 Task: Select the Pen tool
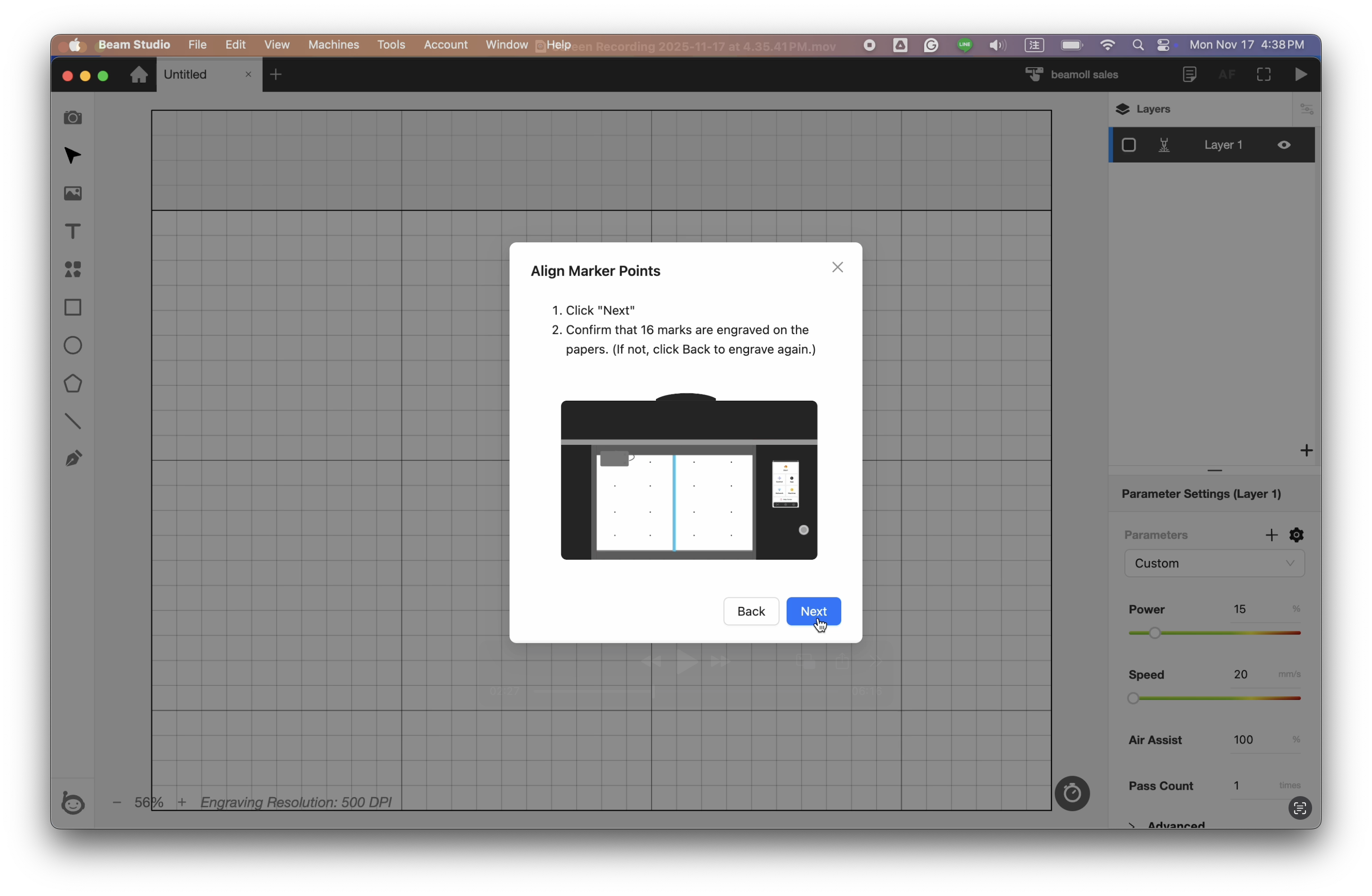tap(73, 459)
